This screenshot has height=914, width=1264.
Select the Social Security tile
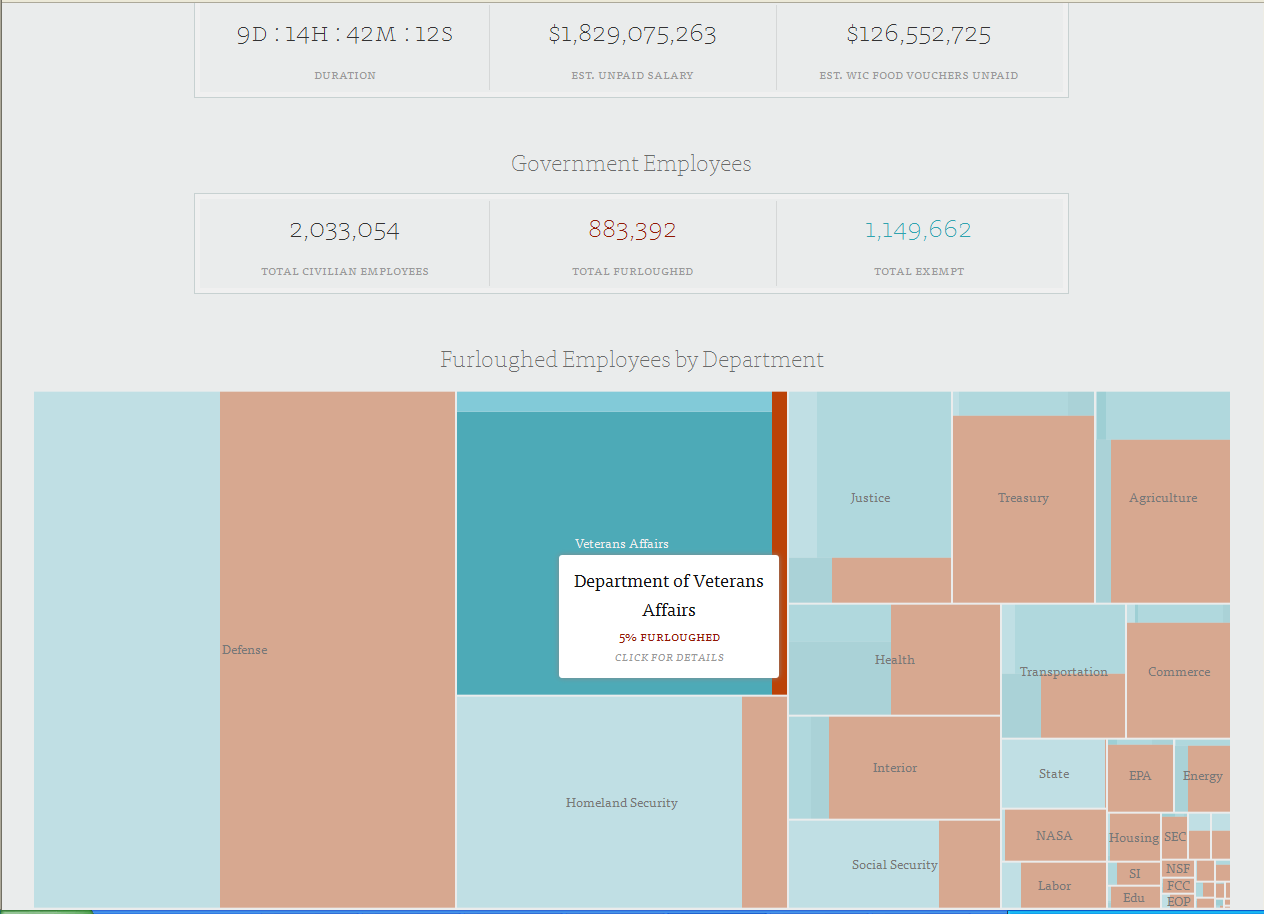(894, 865)
